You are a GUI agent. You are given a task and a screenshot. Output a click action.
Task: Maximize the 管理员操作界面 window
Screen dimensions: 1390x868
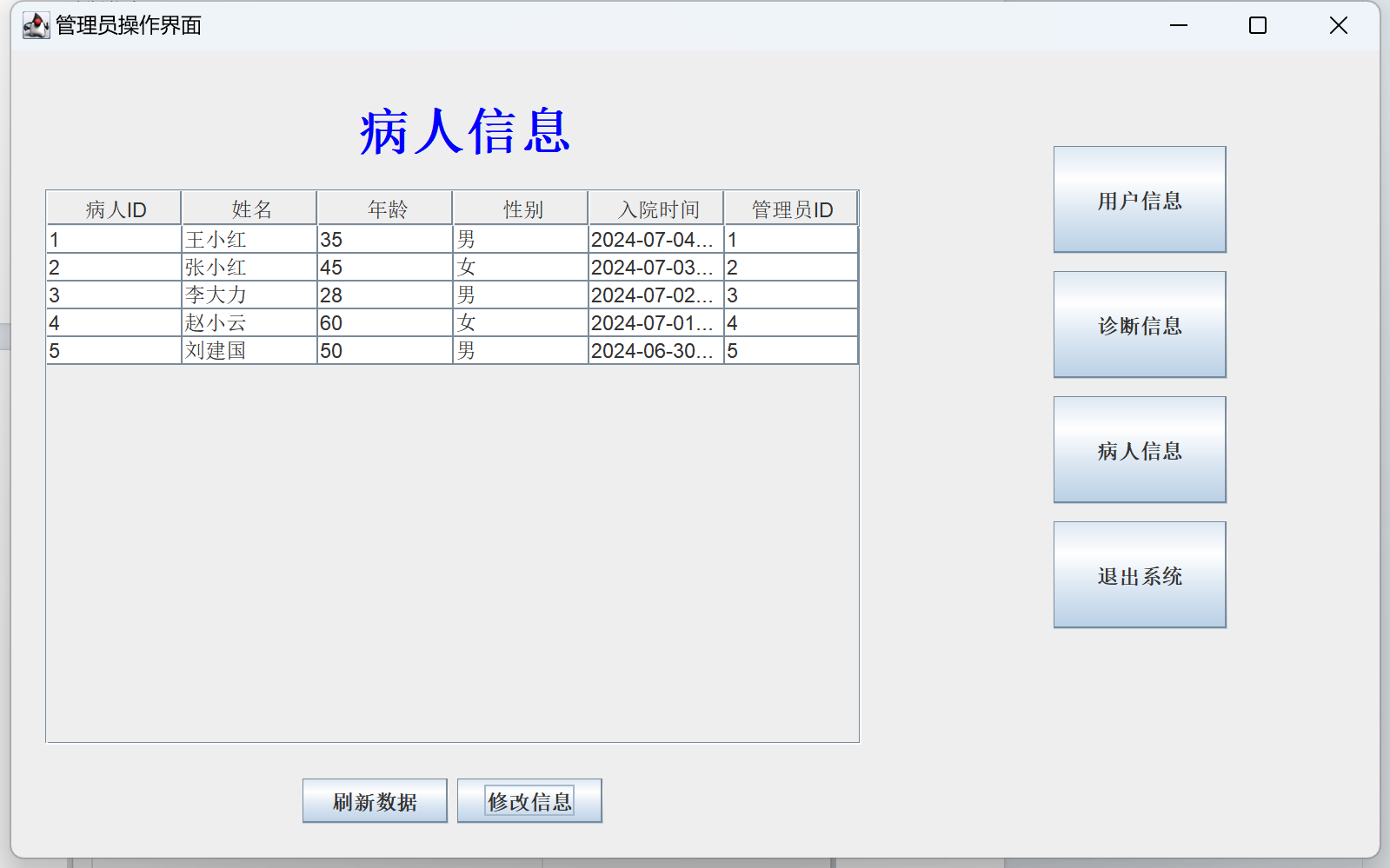(1257, 25)
